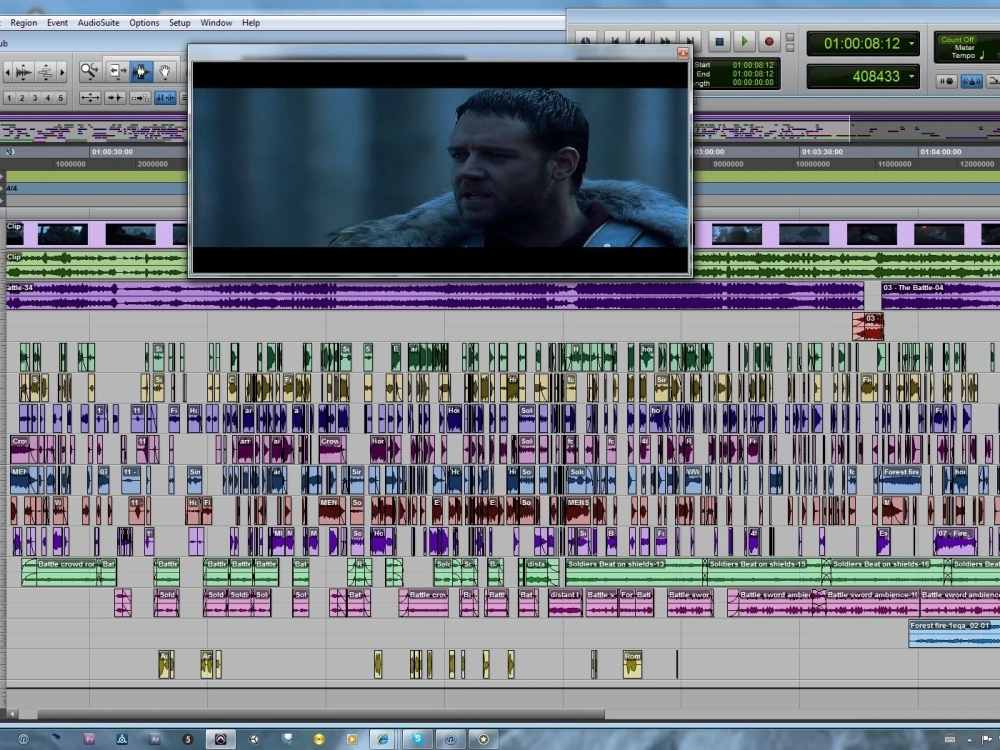1000x750 pixels.
Task: Recall zoom preset 2
Action: [x=22, y=98]
